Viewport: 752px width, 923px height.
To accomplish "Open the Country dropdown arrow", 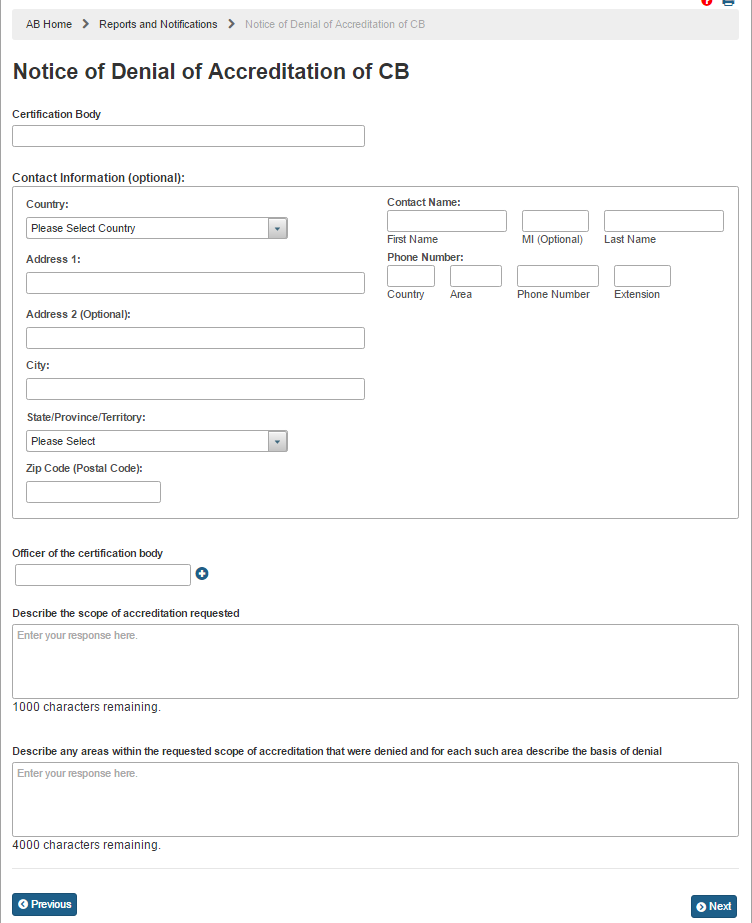I will point(278,228).
